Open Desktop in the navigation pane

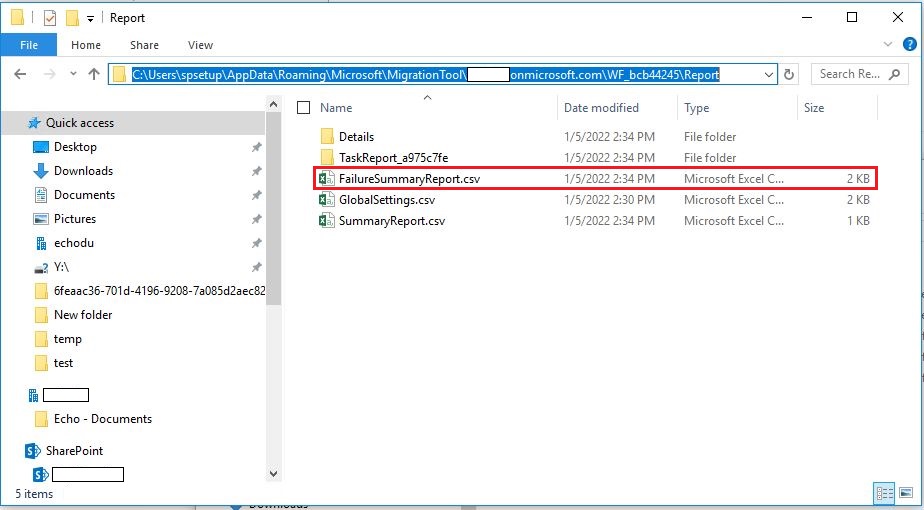coord(75,147)
